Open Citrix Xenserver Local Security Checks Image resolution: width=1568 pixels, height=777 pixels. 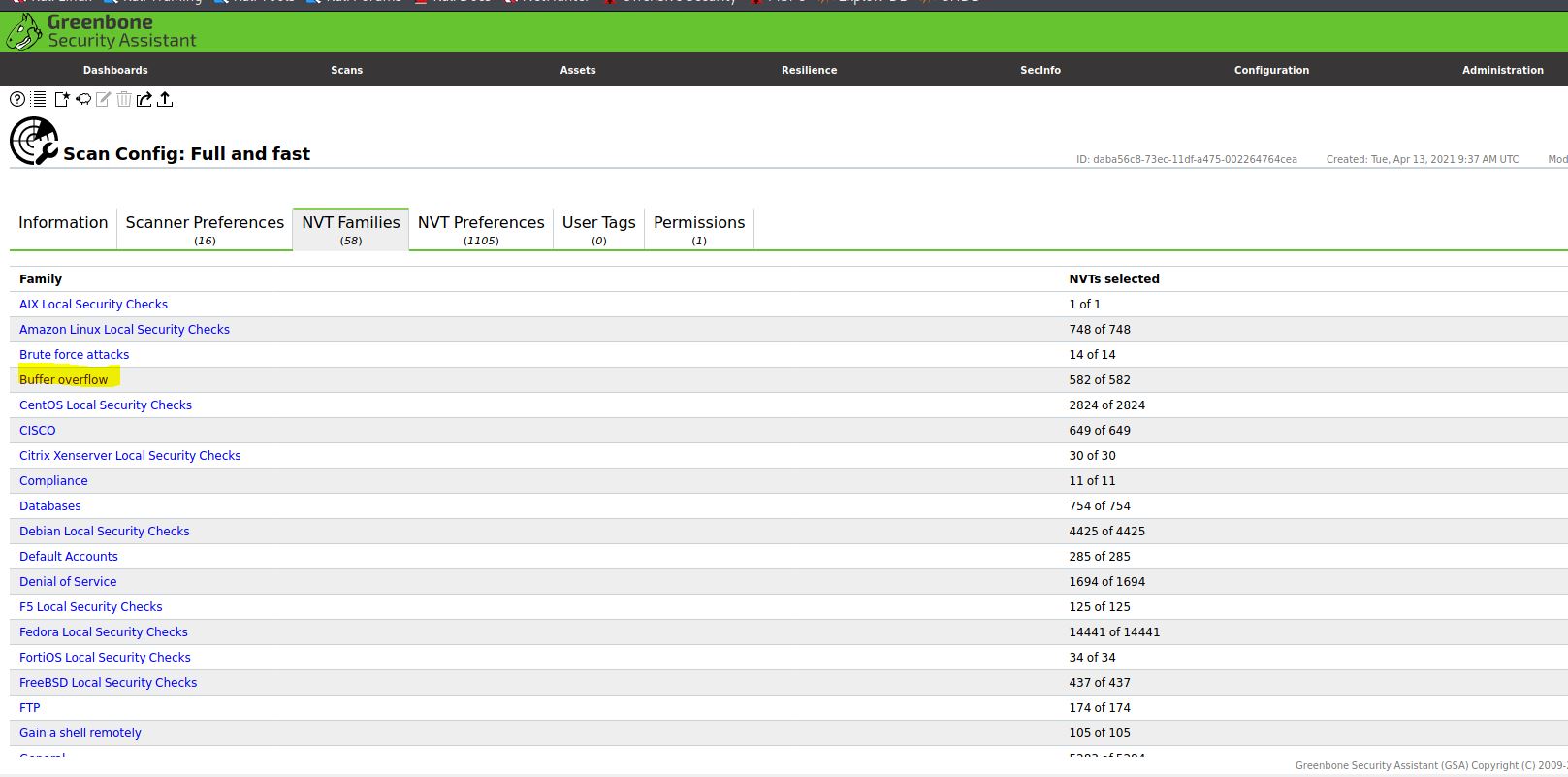[x=130, y=456]
